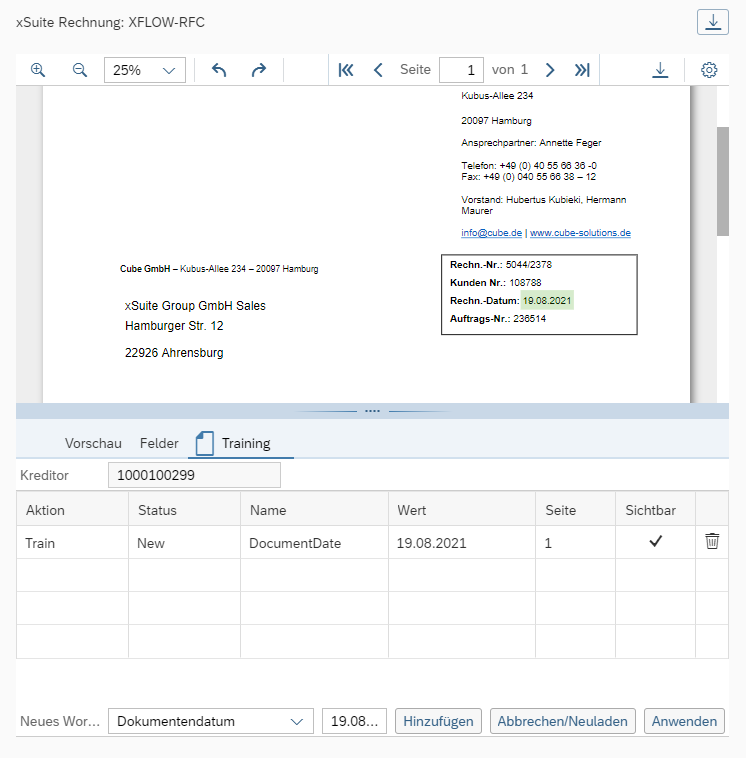Click the splitter handle between panes
The height and width of the screenshot is (758, 746).
372,411
